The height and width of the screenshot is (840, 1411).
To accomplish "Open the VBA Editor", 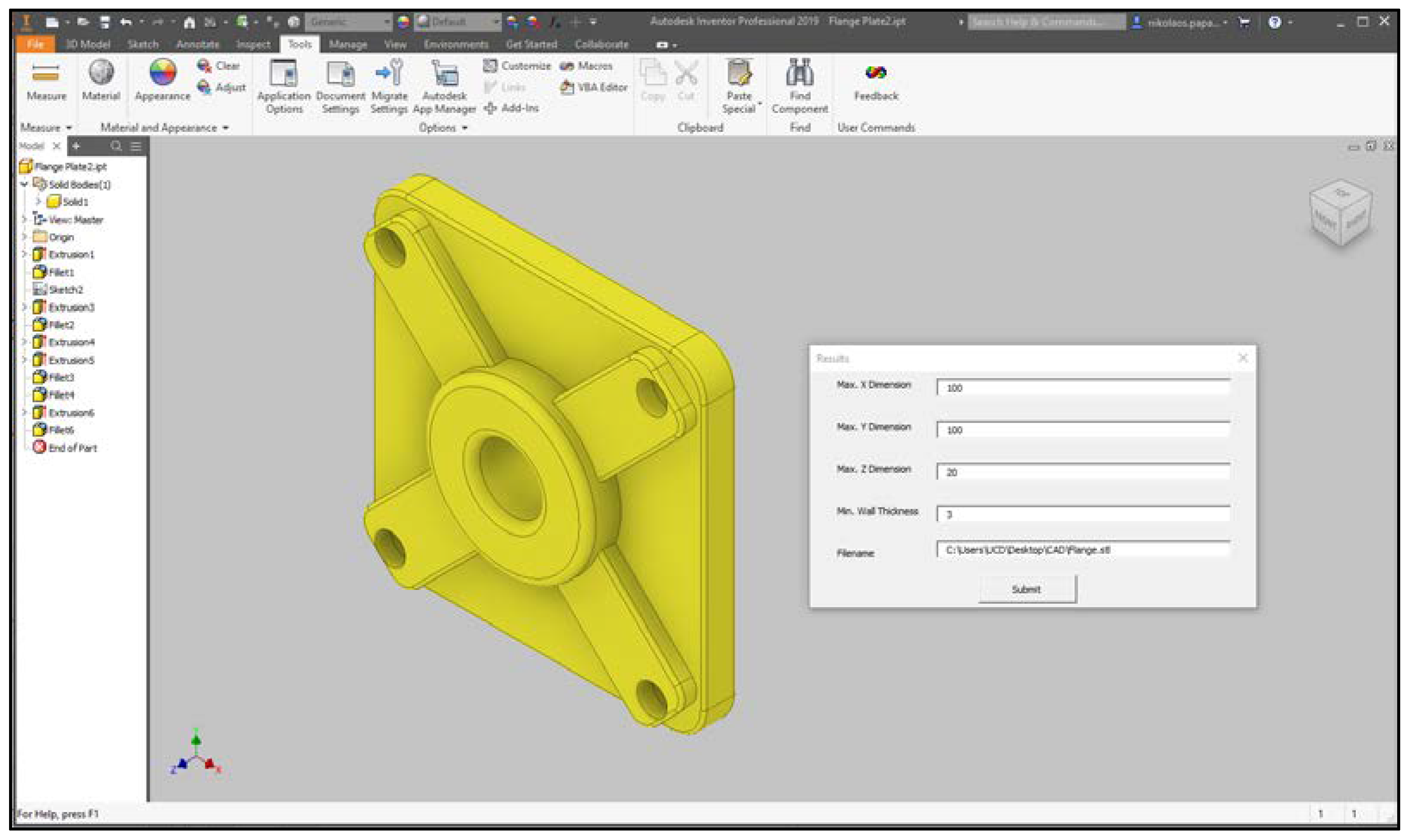I will (594, 87).
